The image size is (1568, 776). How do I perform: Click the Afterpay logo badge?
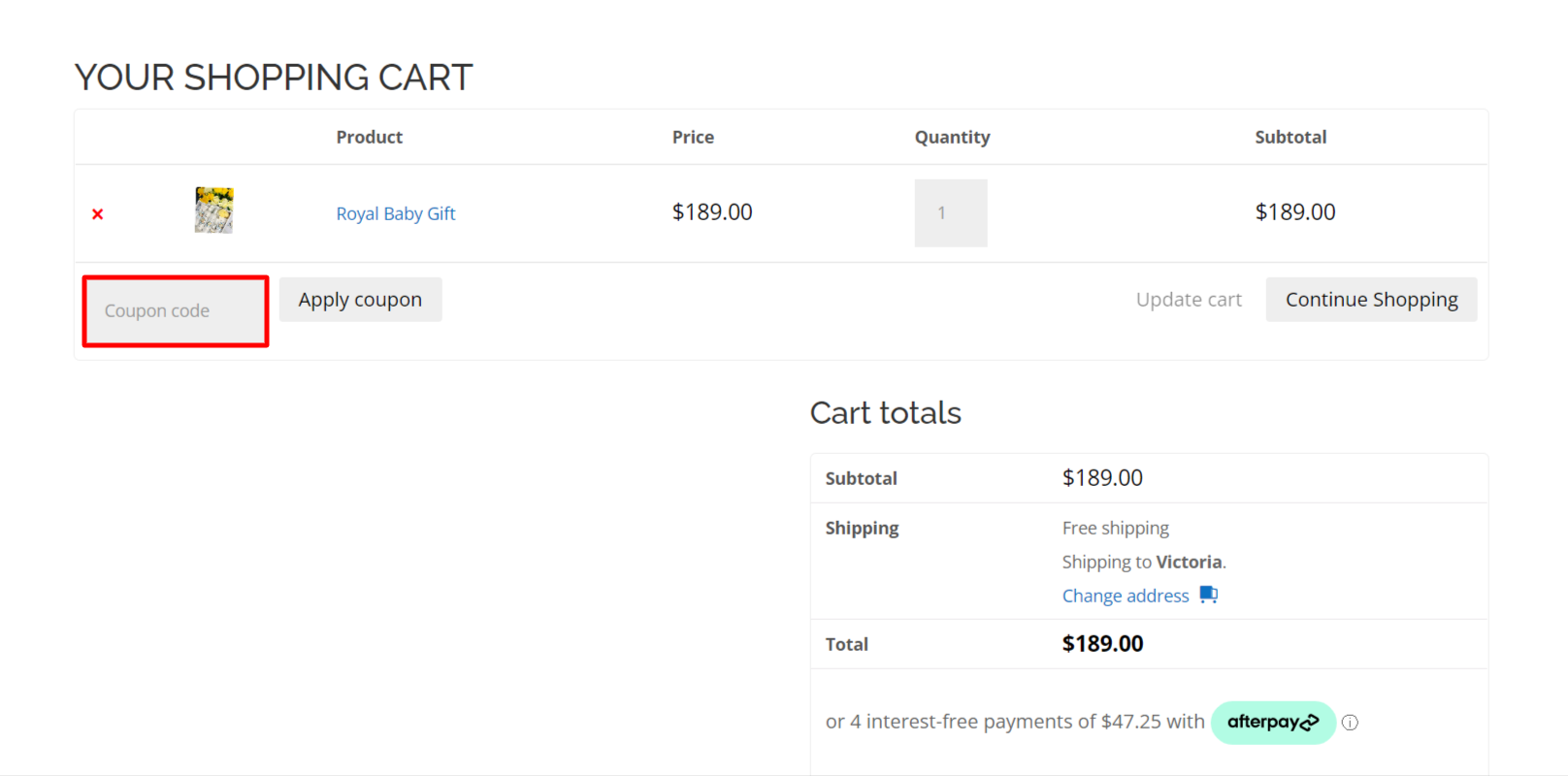[x=1272, y=723]
